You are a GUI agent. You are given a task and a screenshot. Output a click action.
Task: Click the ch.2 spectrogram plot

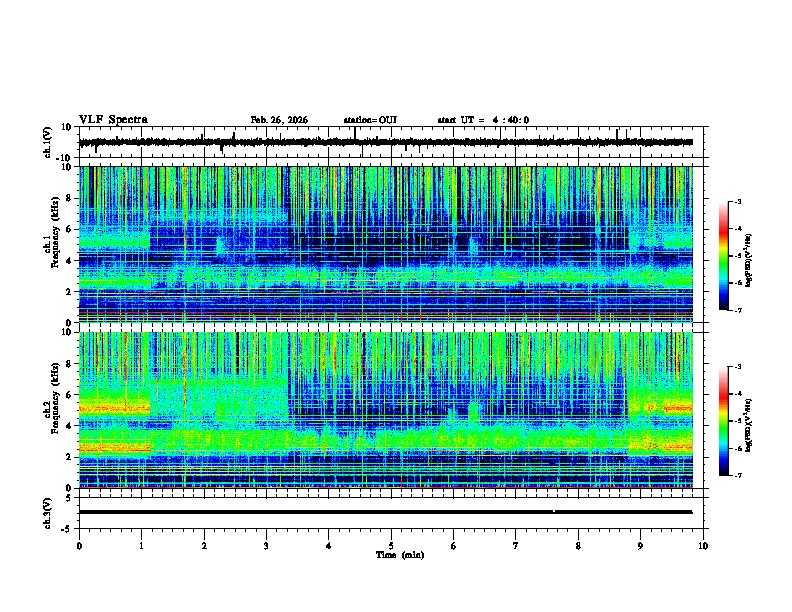pyautogui.click(x=385, y=410)
